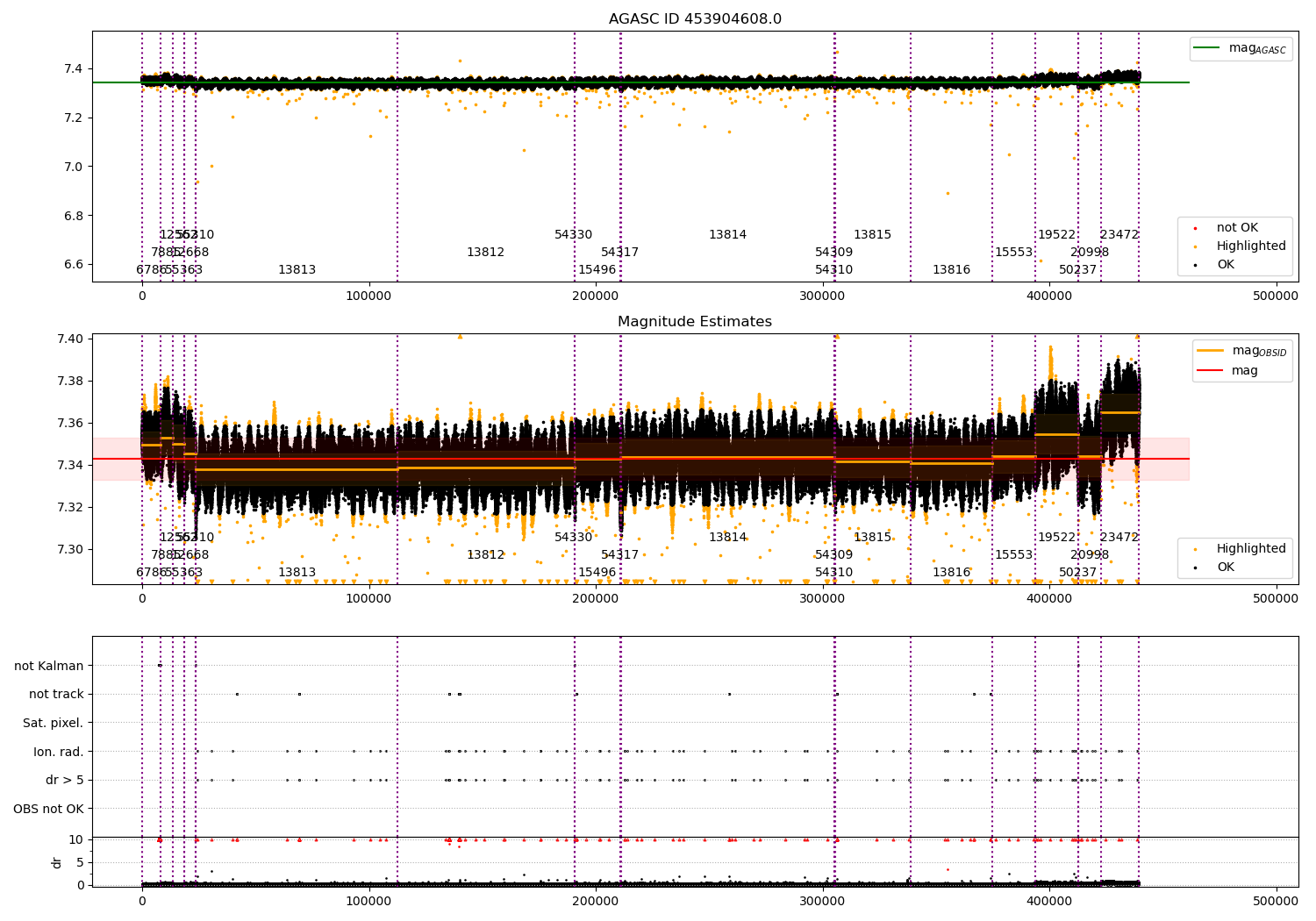
Task: Click obsid label 54317 in Magnitude Estimates plot
Action: coord(620,555)
